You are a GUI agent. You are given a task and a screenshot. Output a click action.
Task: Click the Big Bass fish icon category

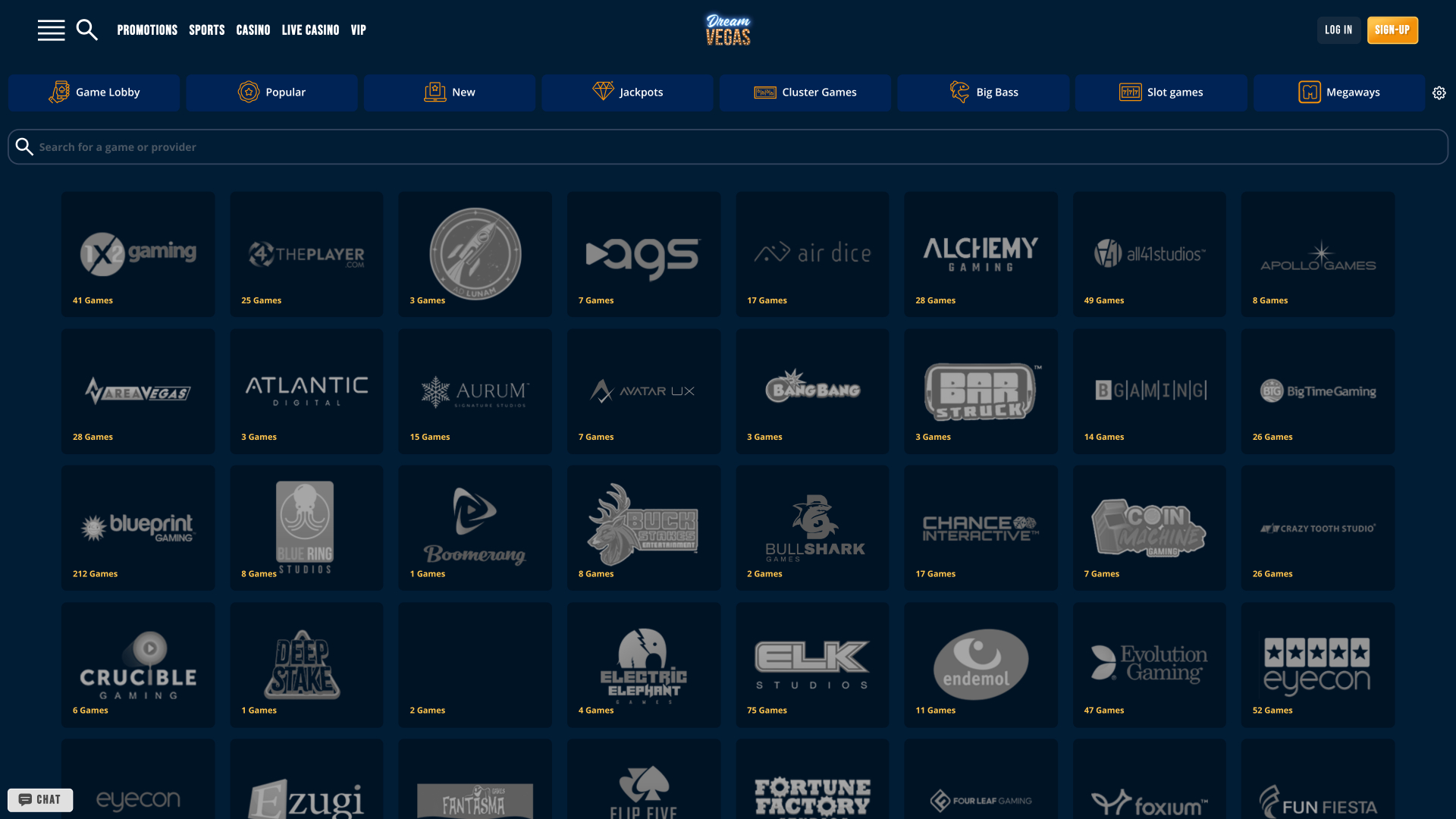pyautogui.click(x=958, y=92)
